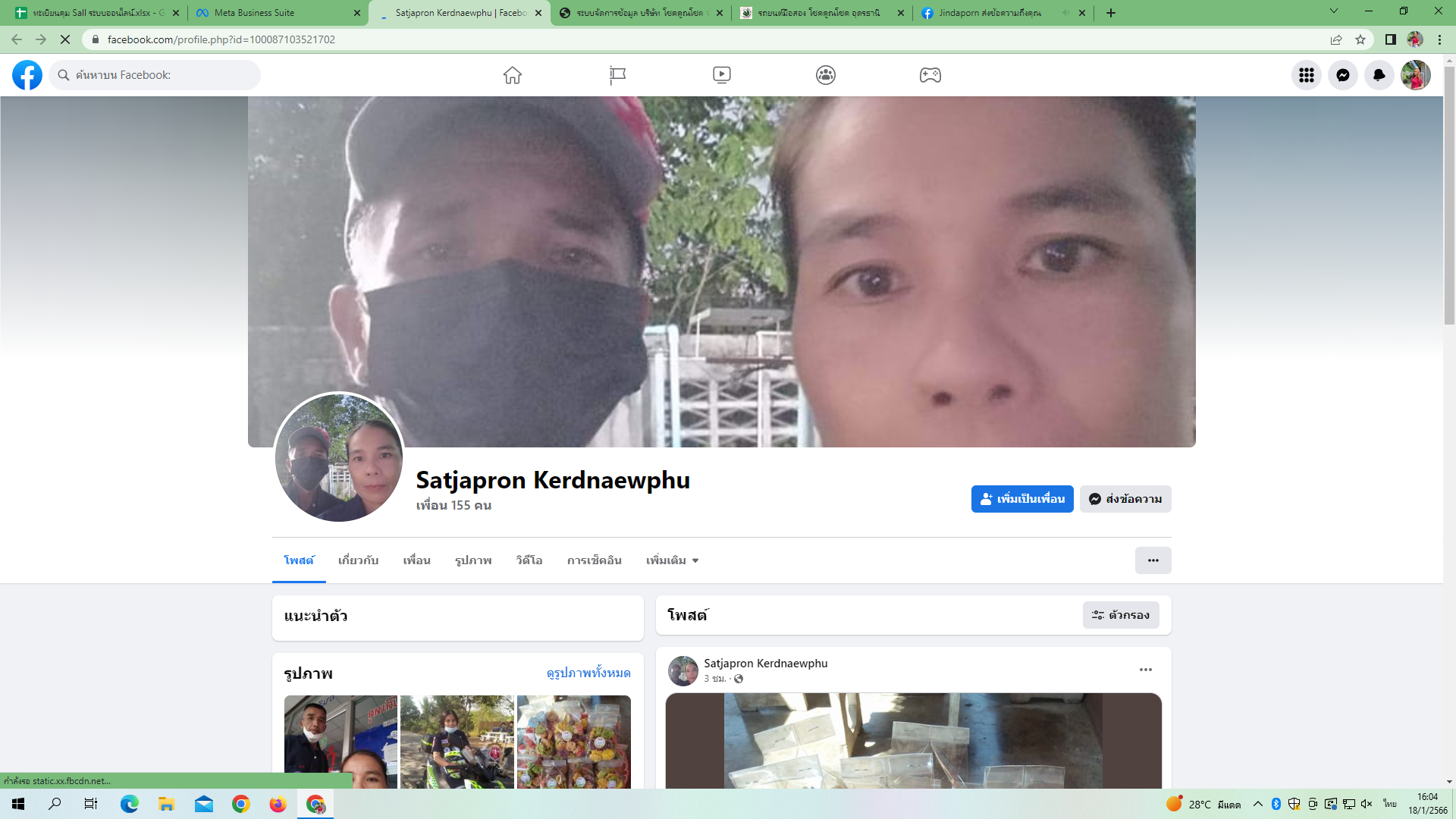1456x819 pixels.
Task: Open the Groups icon in top bar
Action: click(826, 75)
